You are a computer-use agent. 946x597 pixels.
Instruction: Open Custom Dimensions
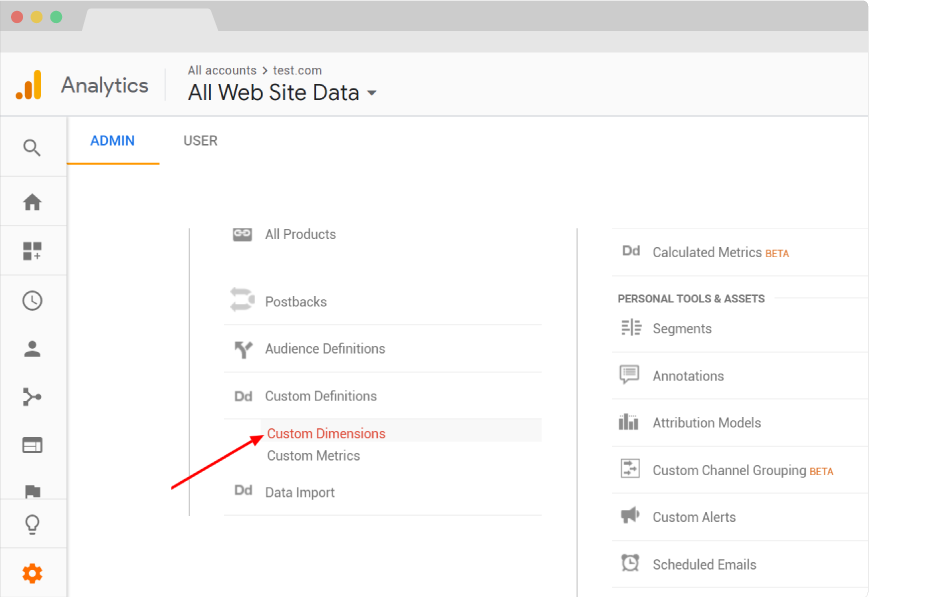pyautogui.click(x=324, y=433)
